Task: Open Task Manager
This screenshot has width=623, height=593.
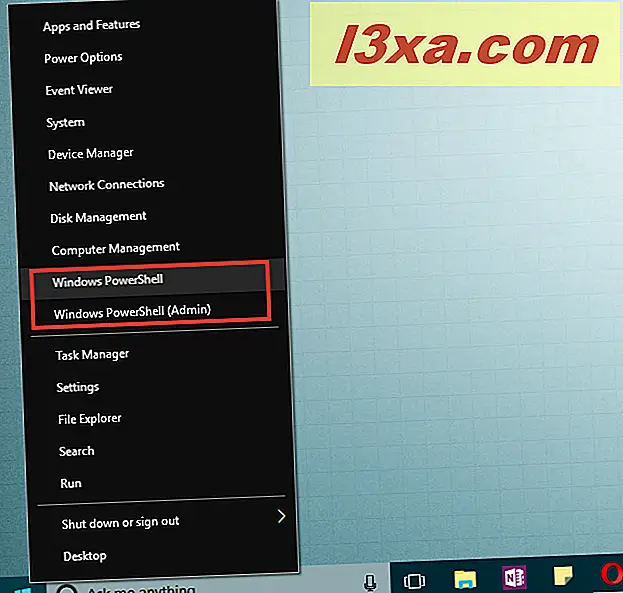Action: pyautogui.click(x=92, y=355)
